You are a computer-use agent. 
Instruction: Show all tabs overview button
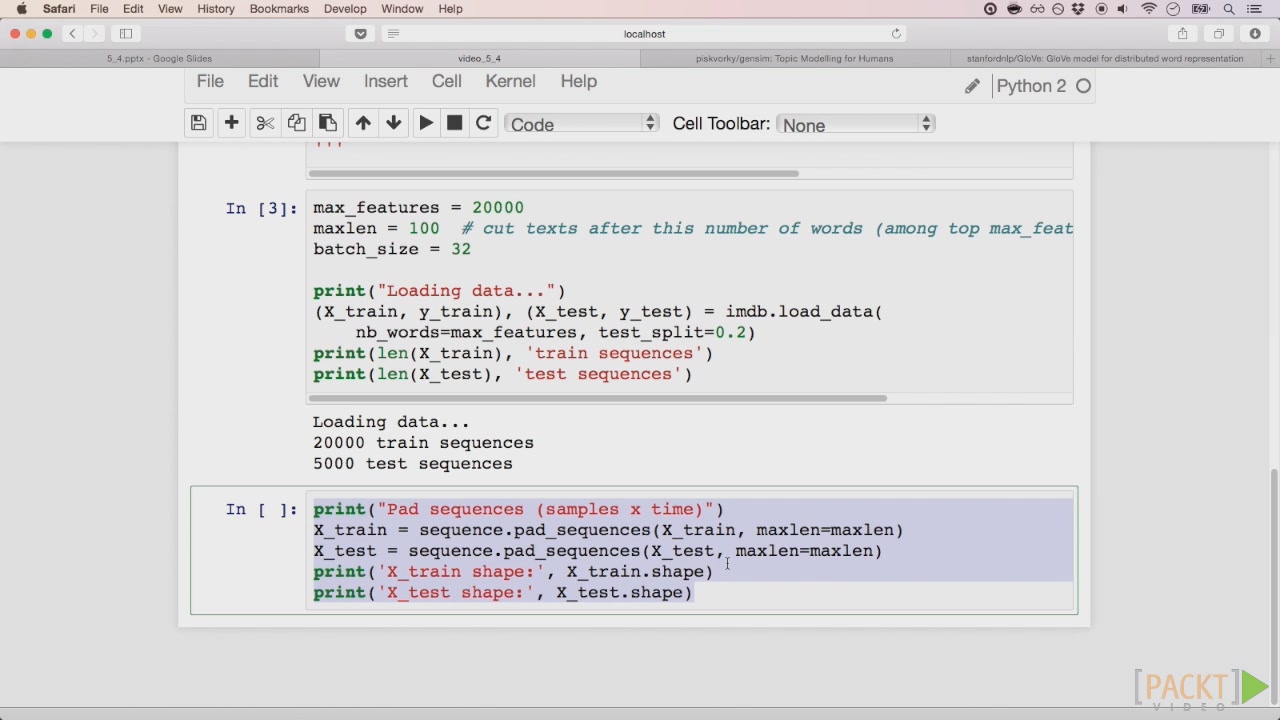tap(1219, 33)
